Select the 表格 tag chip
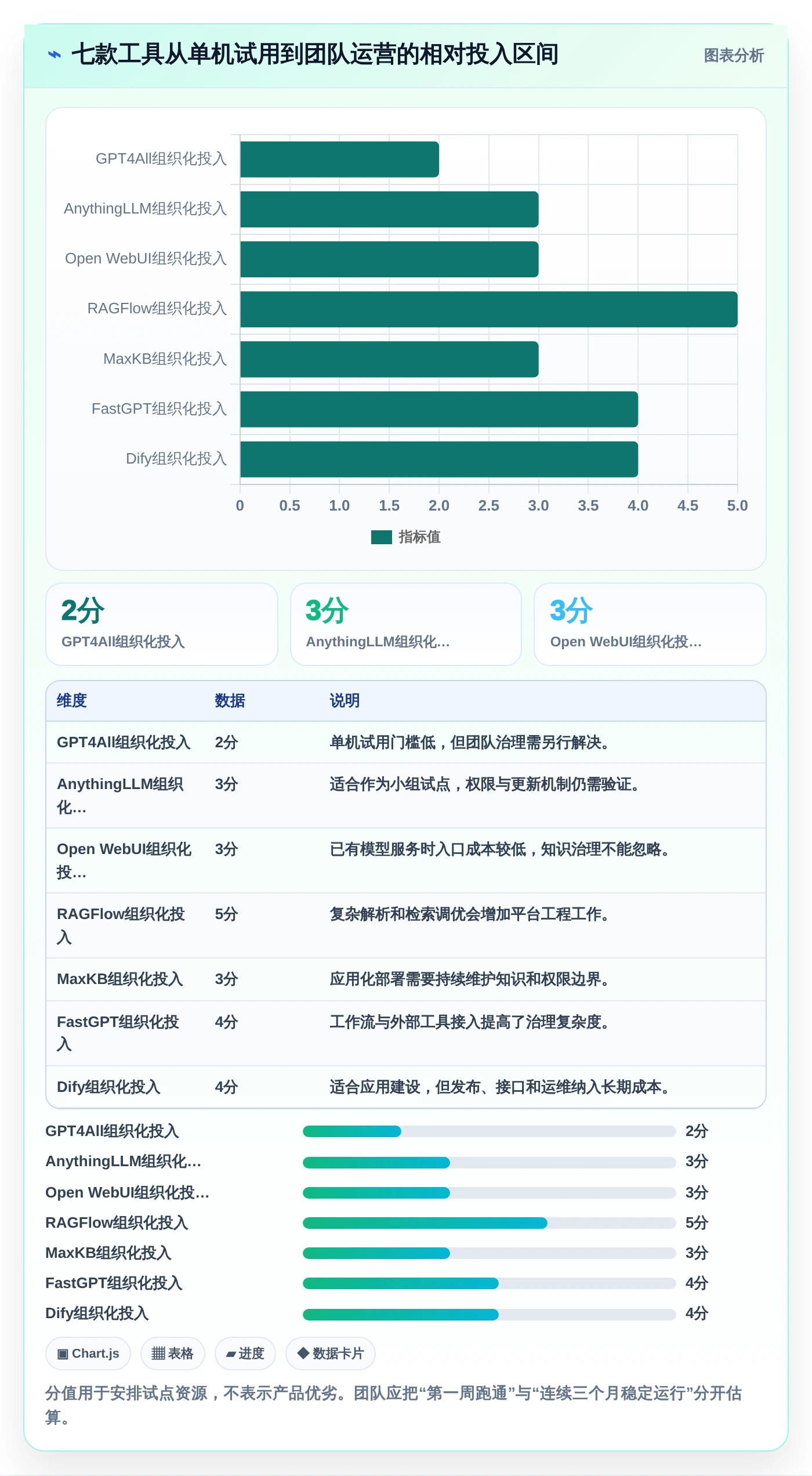This screenshot has width=812, height=1476. click(172, 1354)
